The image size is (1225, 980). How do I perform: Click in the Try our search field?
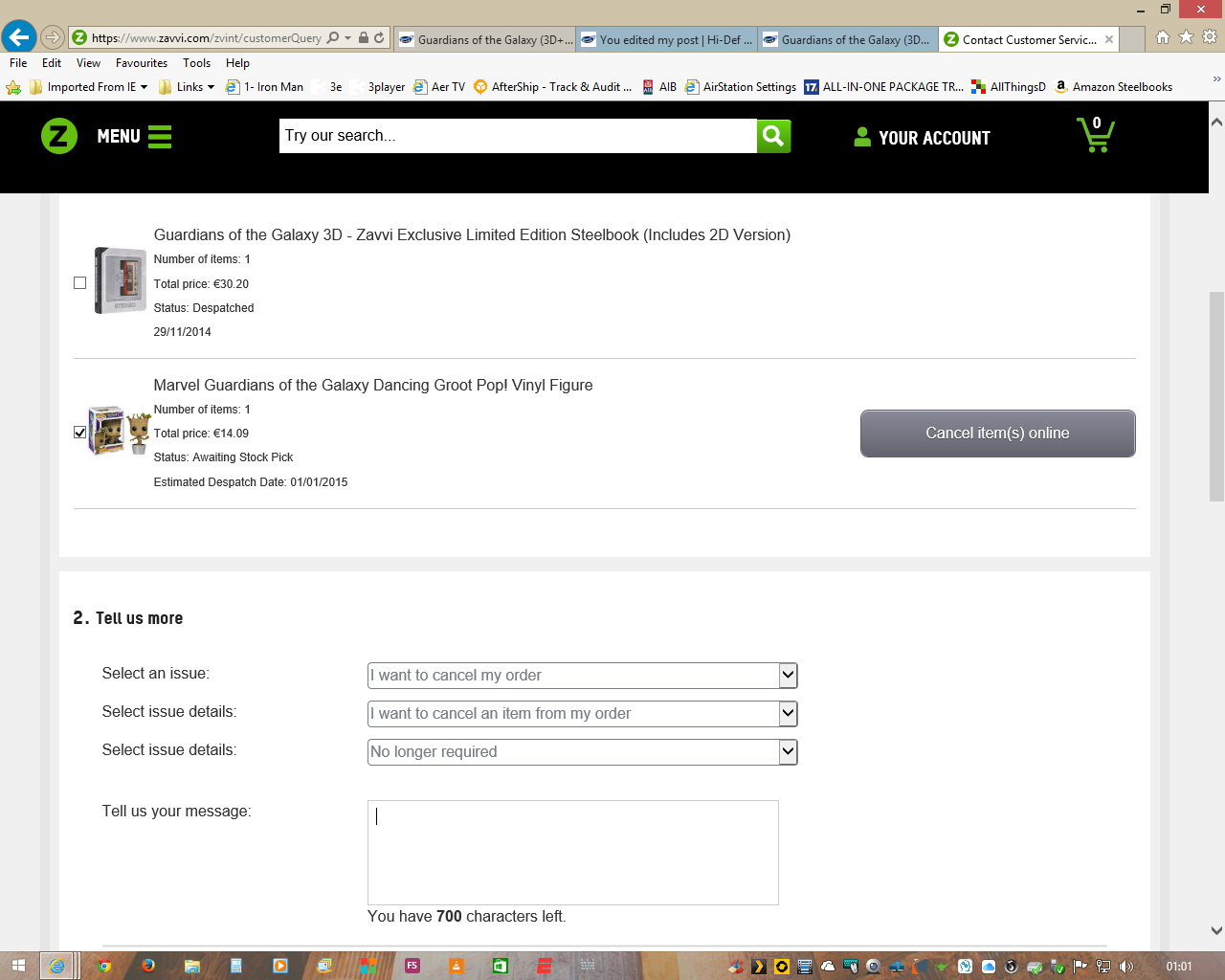point(518,136)
